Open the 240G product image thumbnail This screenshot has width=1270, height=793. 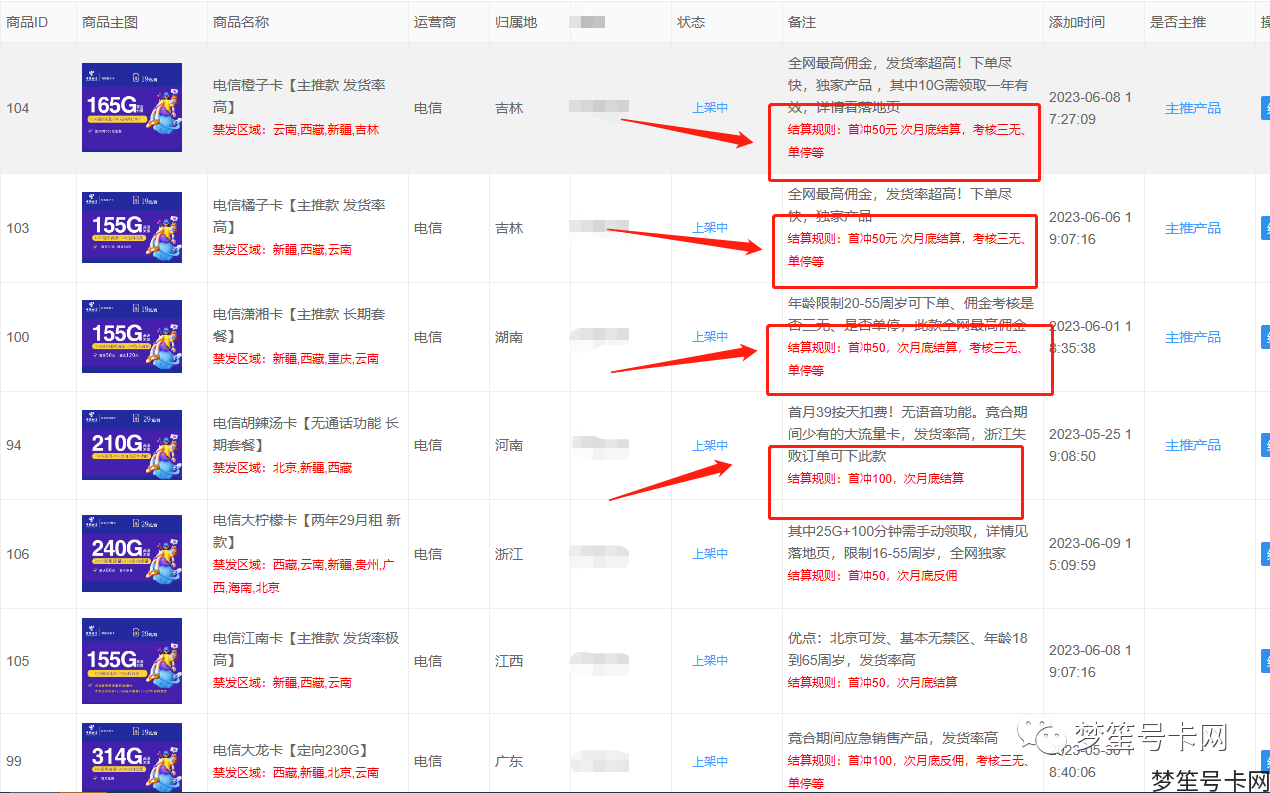[132, 554]
